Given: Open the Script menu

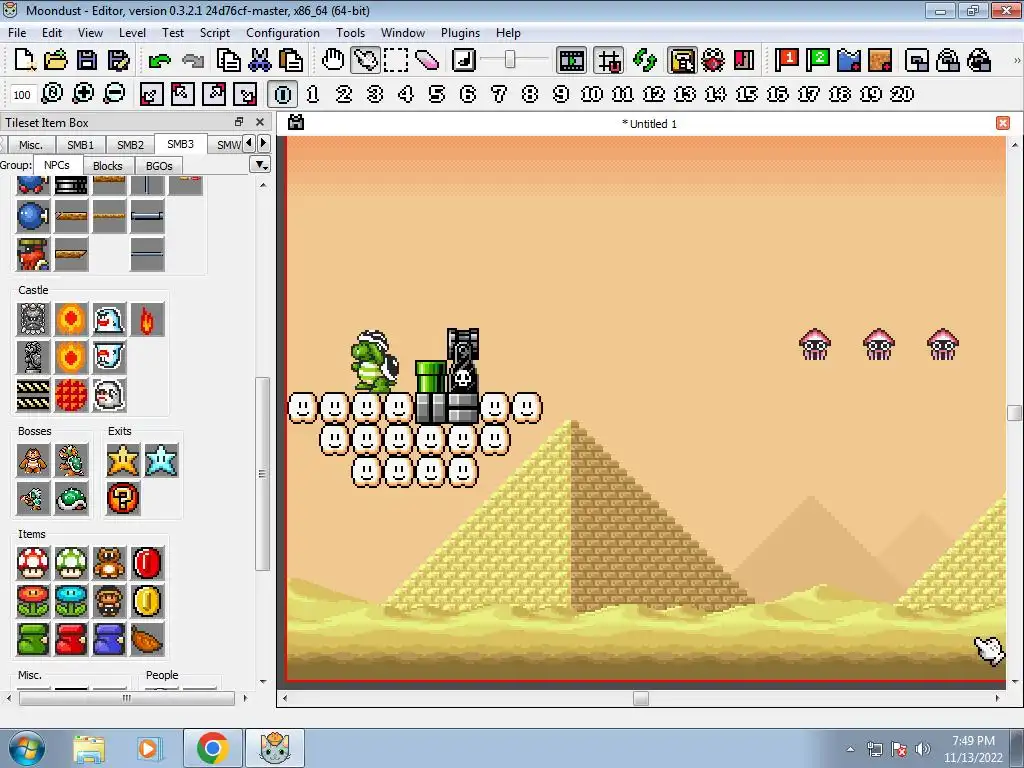Looking at the screenshot, I should [x=214, y=33].
